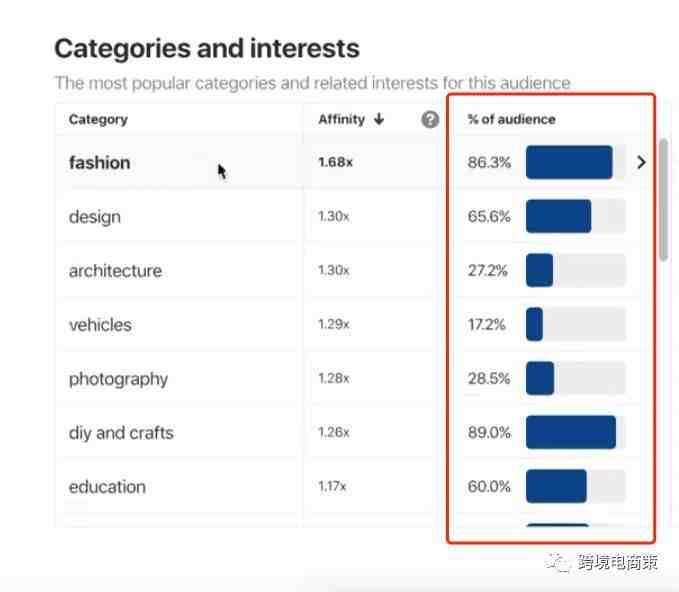Screen dimensions: 679x592
Task: Expand the fashion row chevron
Action: (641, 162)
